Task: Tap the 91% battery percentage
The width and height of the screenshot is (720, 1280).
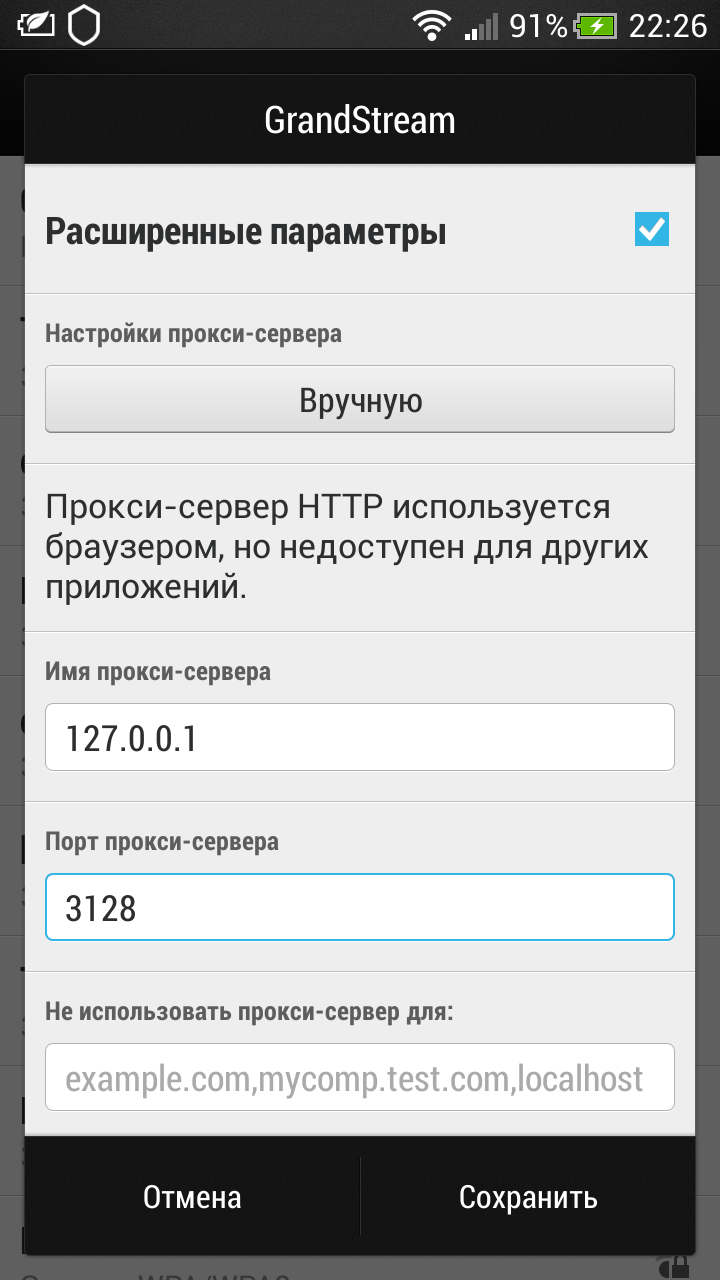Action: tap(538, 25)
